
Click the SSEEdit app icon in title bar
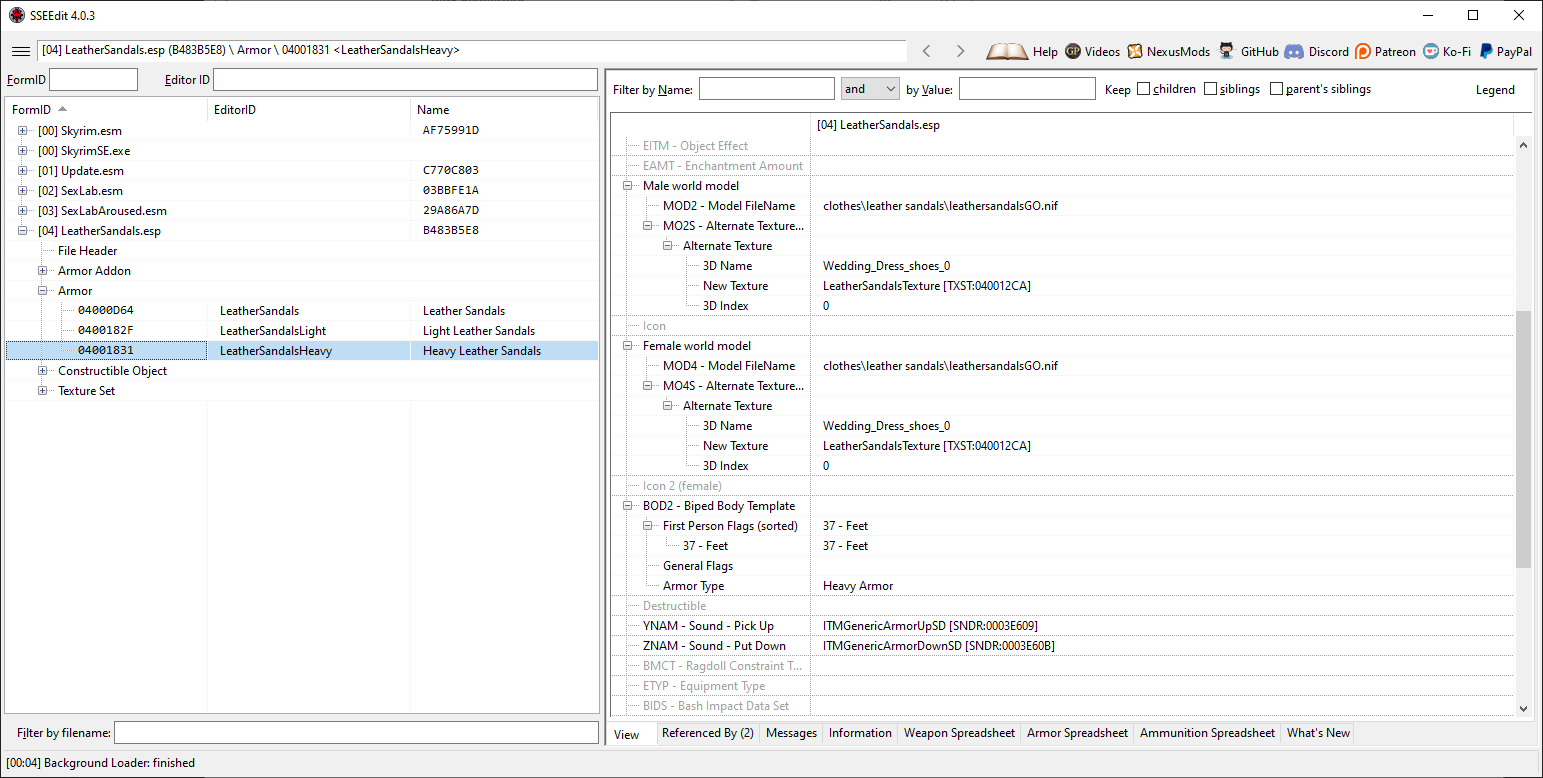(x=17, y=15)
